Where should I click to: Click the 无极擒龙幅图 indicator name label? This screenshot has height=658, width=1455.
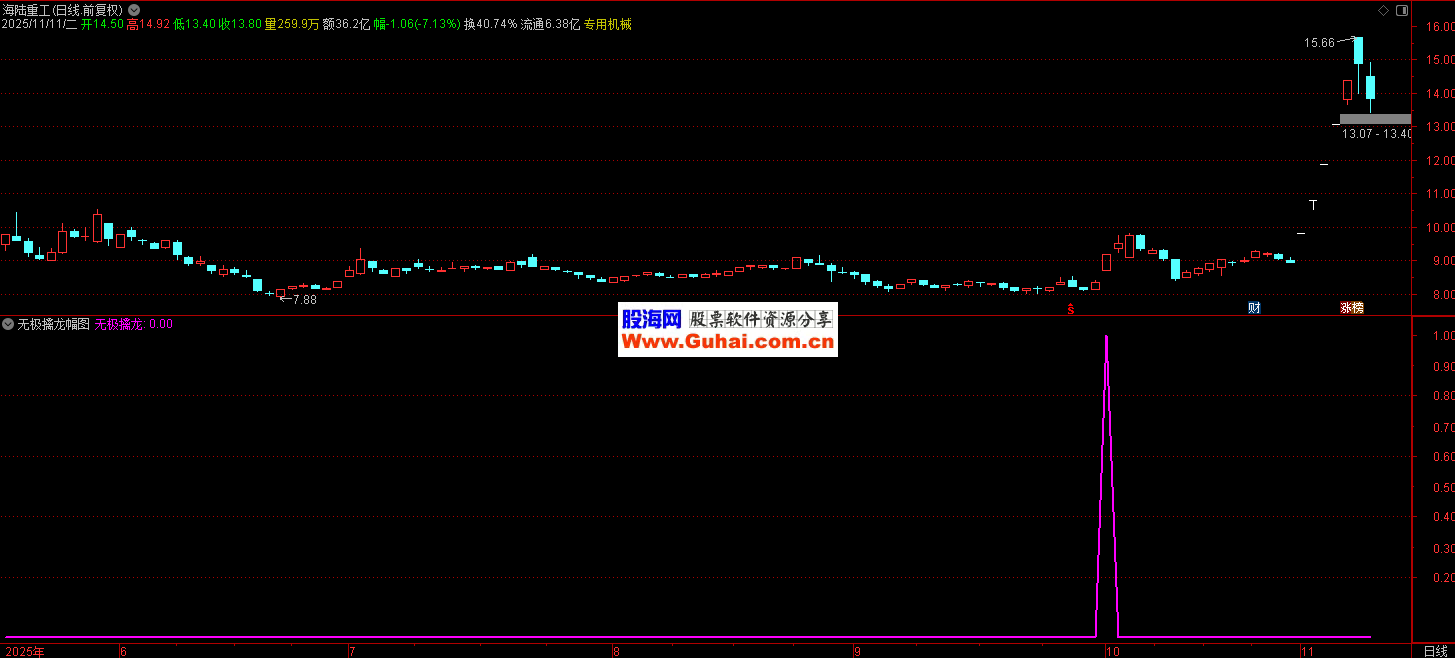click(x=53, y=324)
